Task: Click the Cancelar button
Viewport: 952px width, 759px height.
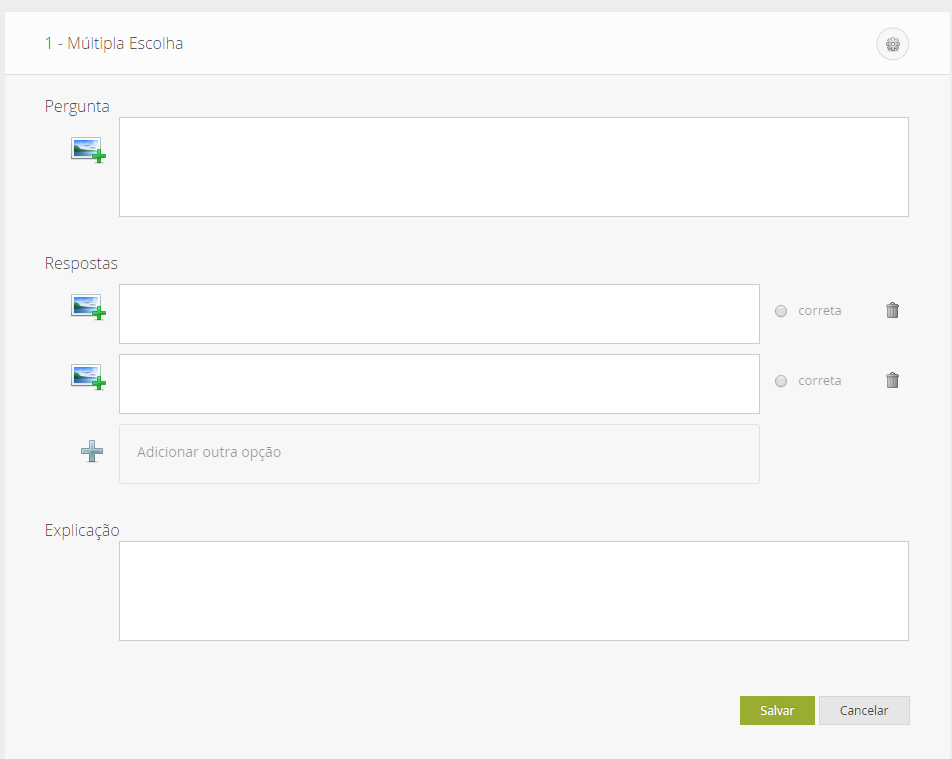Action: pos(864,710)
